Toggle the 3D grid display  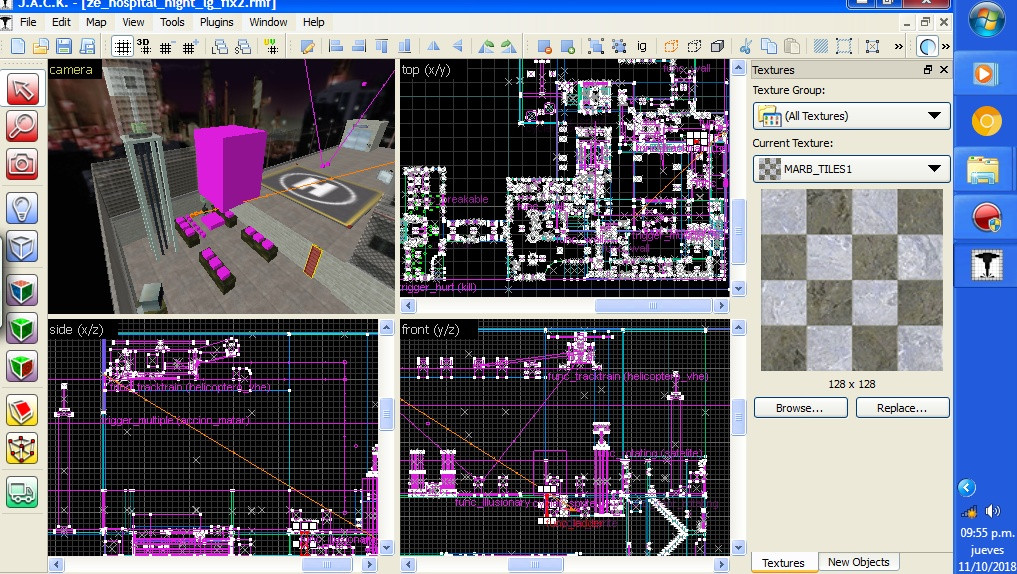click(x=143, y=46)
